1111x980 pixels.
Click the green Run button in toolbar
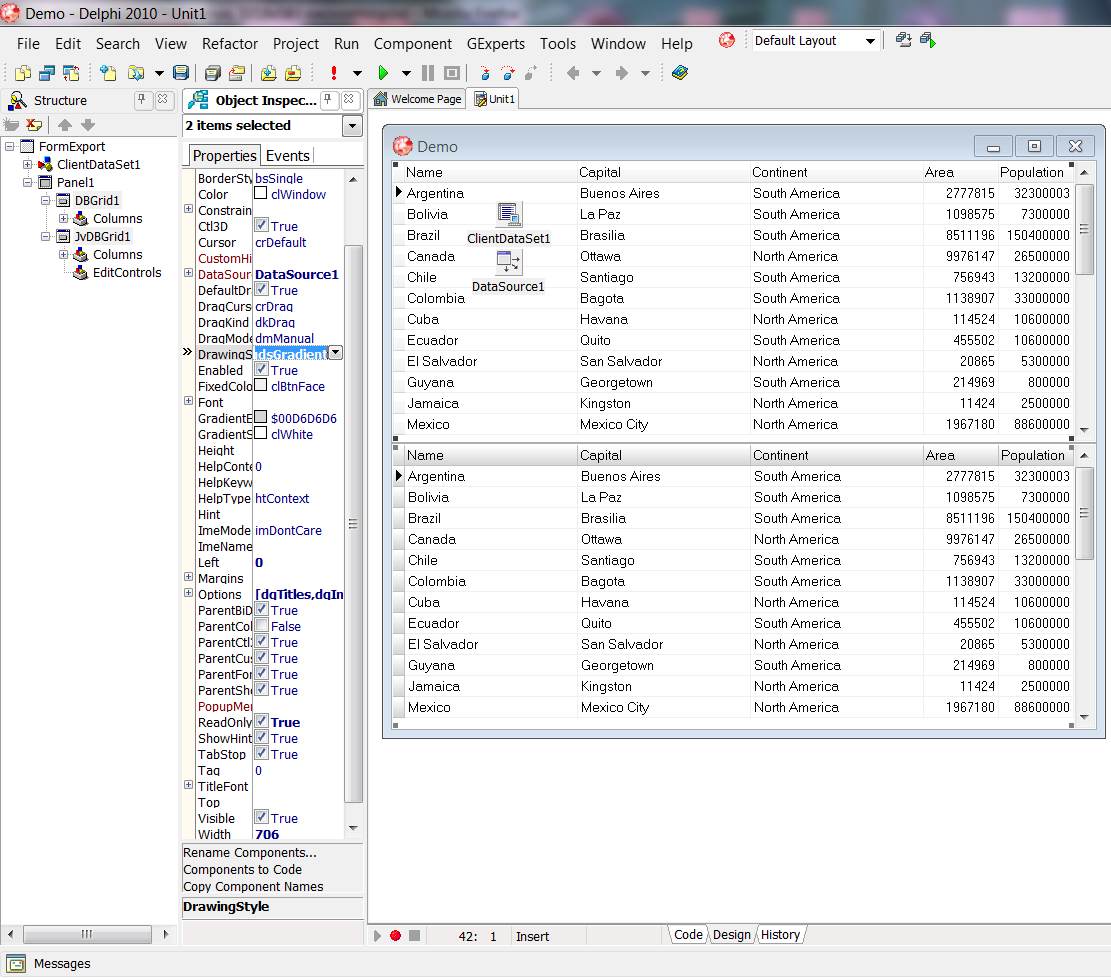382,73
